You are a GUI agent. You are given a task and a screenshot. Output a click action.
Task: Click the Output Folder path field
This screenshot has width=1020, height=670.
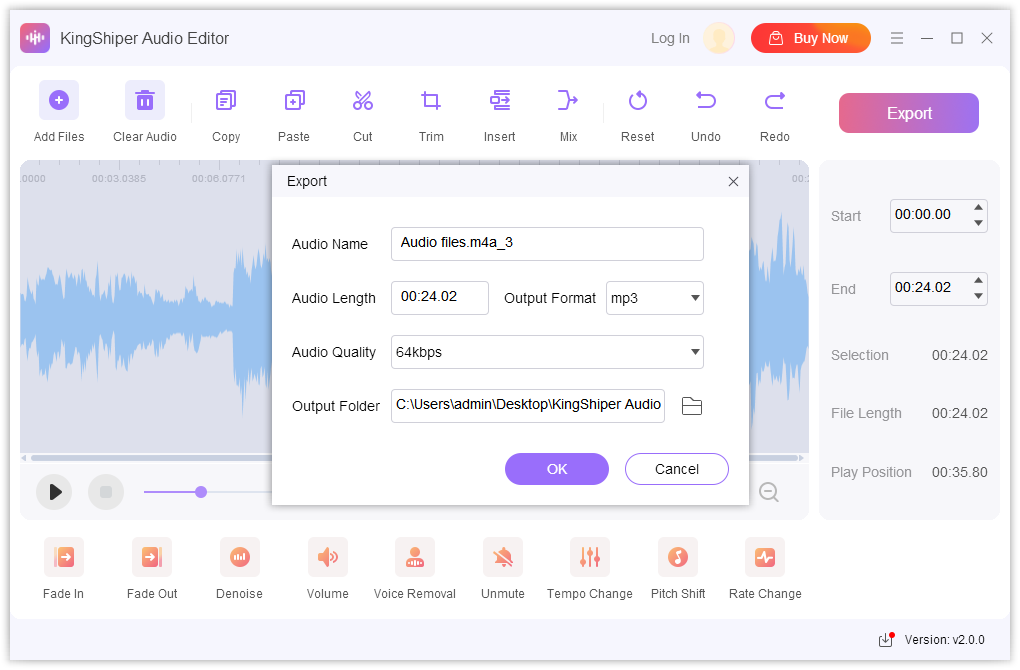pos(528,406)
